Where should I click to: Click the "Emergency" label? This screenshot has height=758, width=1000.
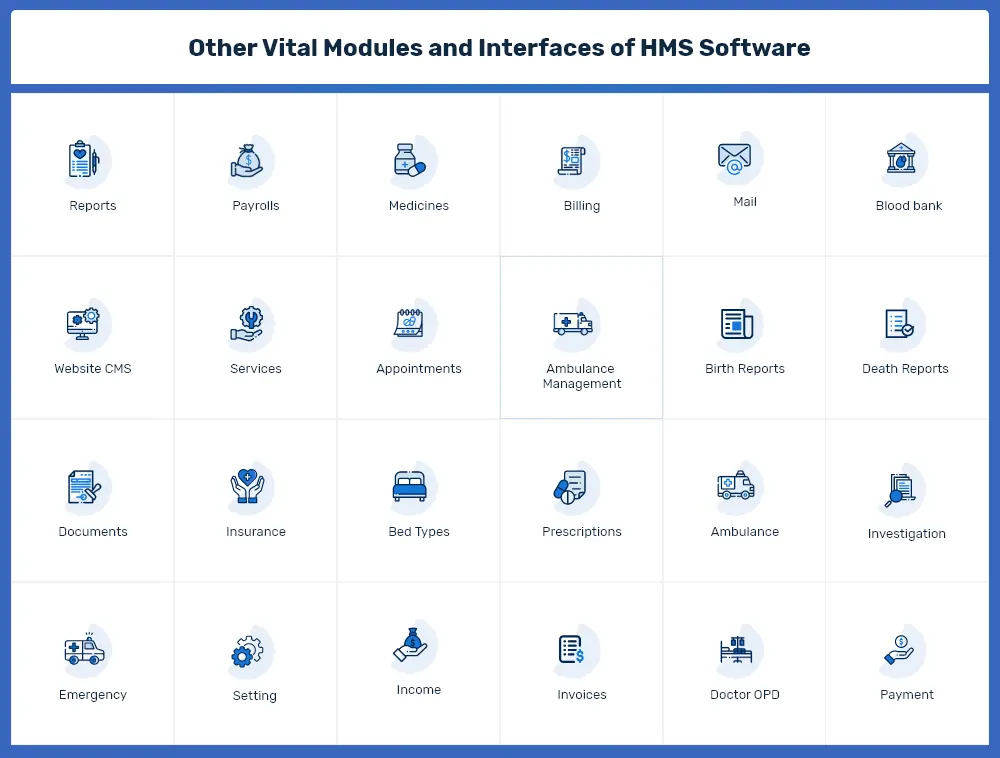(93, 695)
